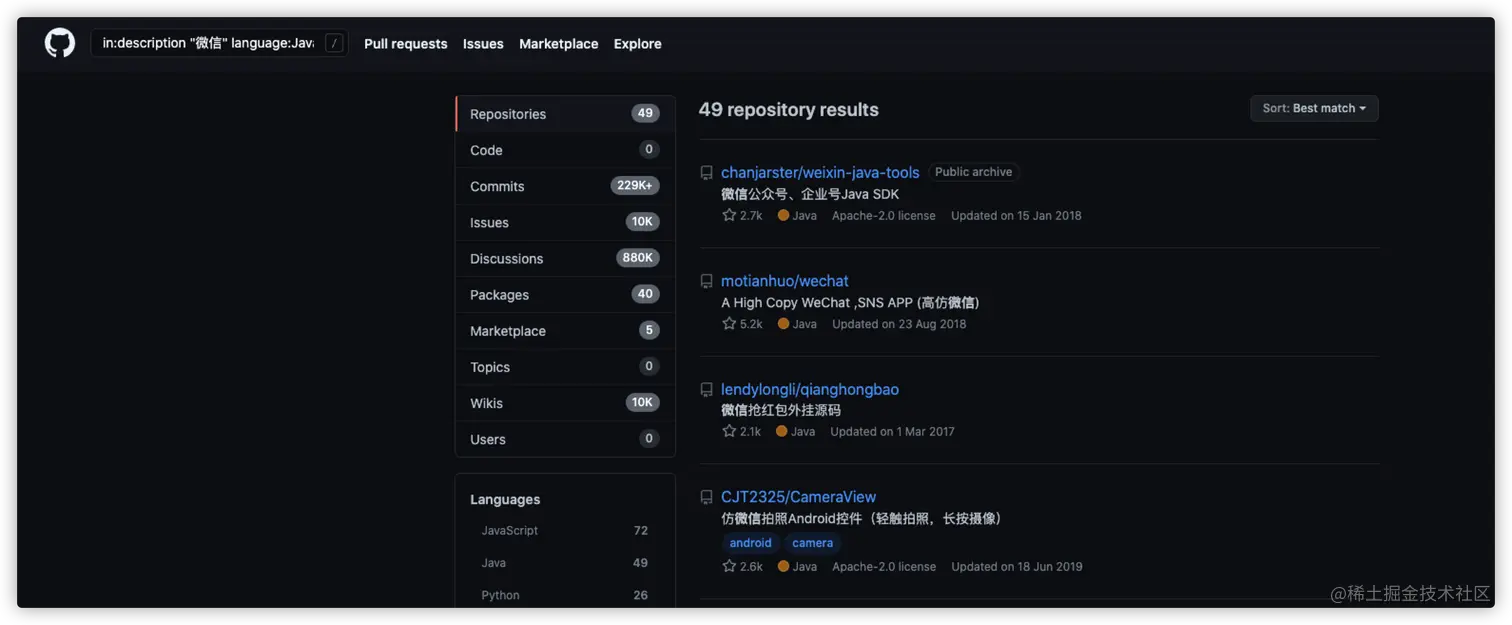Click the android topic tag
This screenshot has width=1512, height=625.
point(751,543)
